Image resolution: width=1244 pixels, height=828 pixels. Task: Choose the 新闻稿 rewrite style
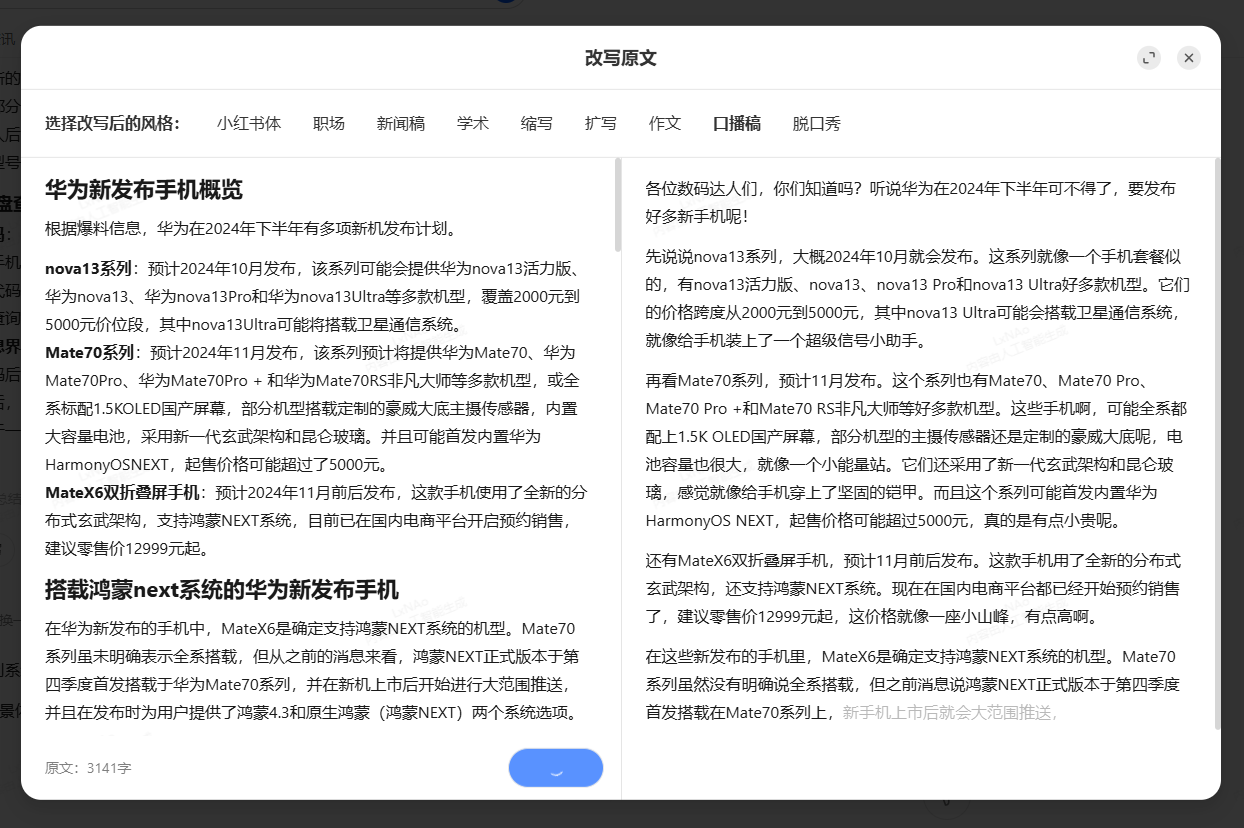pyautogui.click(x=400, y=123)
